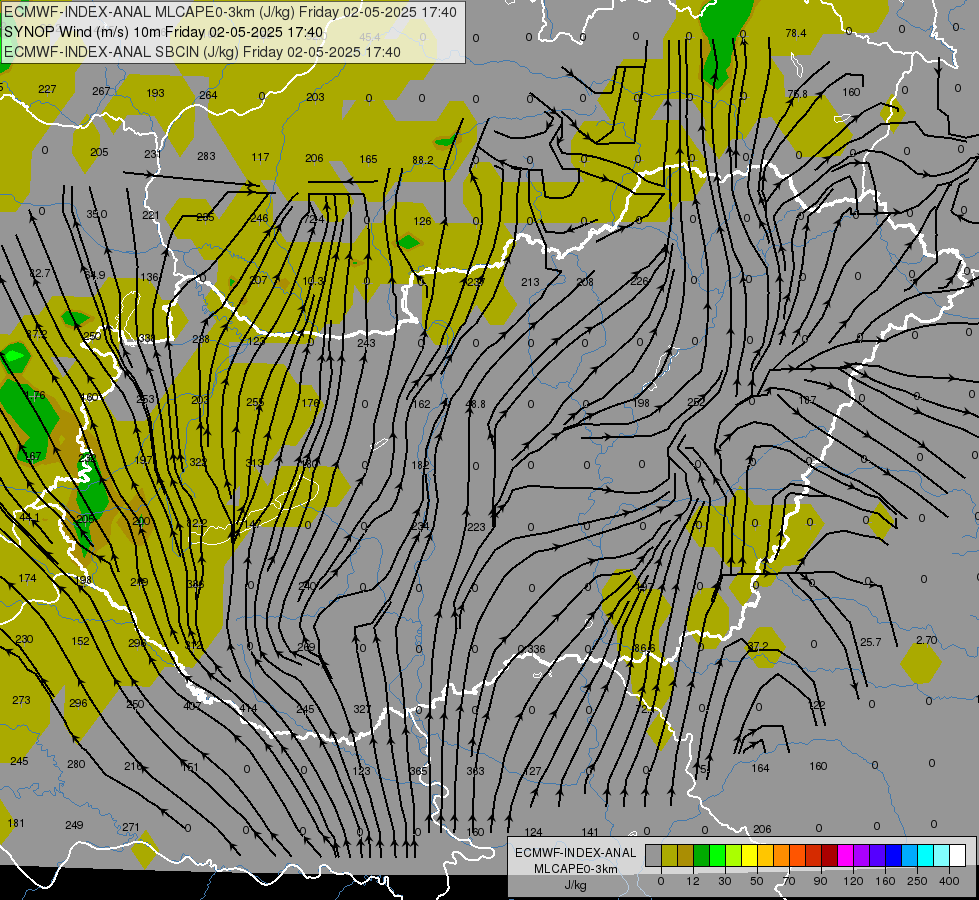Click the map value '313'
Screen dimensions: 979x900
click(x=255, y=463)
